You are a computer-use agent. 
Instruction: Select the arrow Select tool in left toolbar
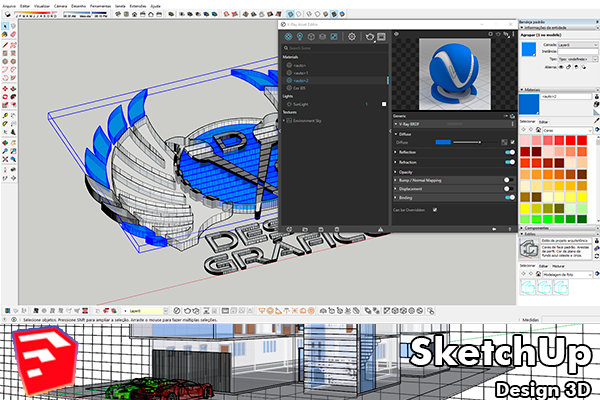point(5,26)
